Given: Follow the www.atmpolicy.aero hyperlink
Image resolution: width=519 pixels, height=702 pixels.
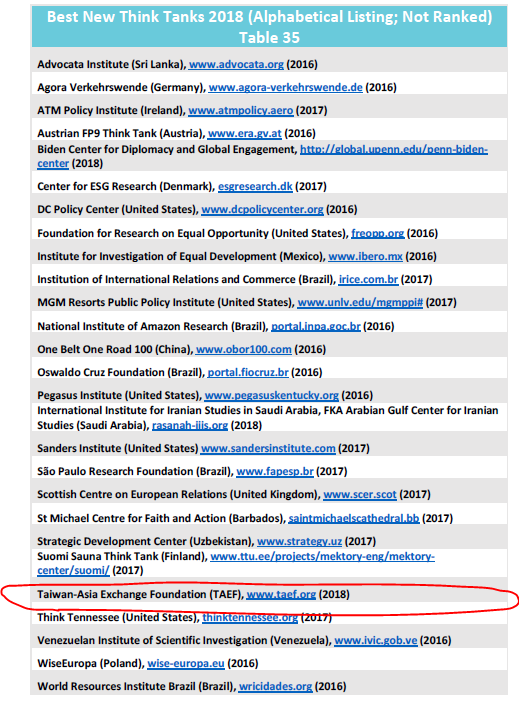Looking at the screenshot, I should tap(241, 111).
